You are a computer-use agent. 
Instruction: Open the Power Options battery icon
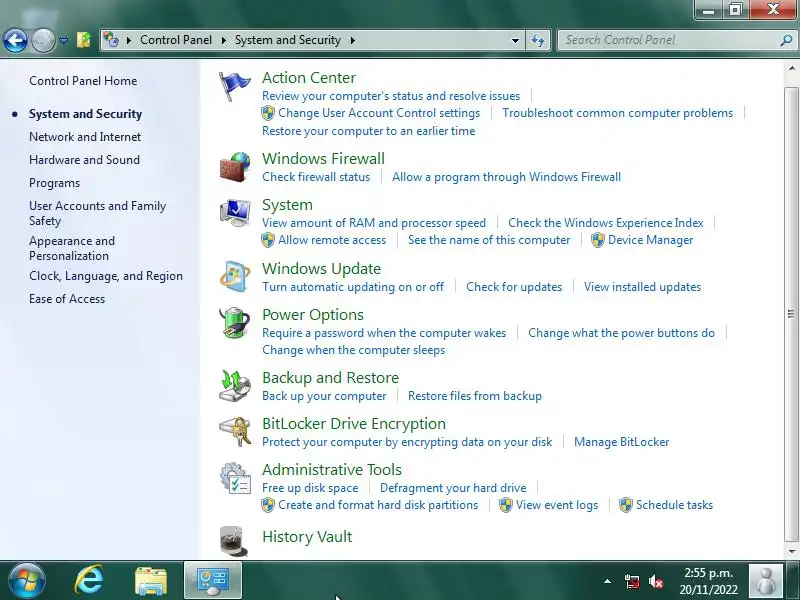click(235, 322)
